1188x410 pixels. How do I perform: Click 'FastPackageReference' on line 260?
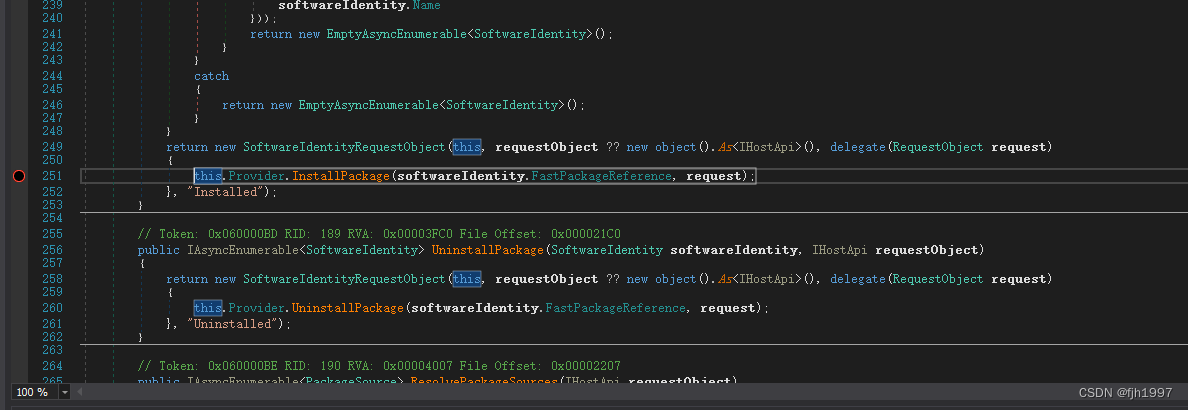(615, 308)
